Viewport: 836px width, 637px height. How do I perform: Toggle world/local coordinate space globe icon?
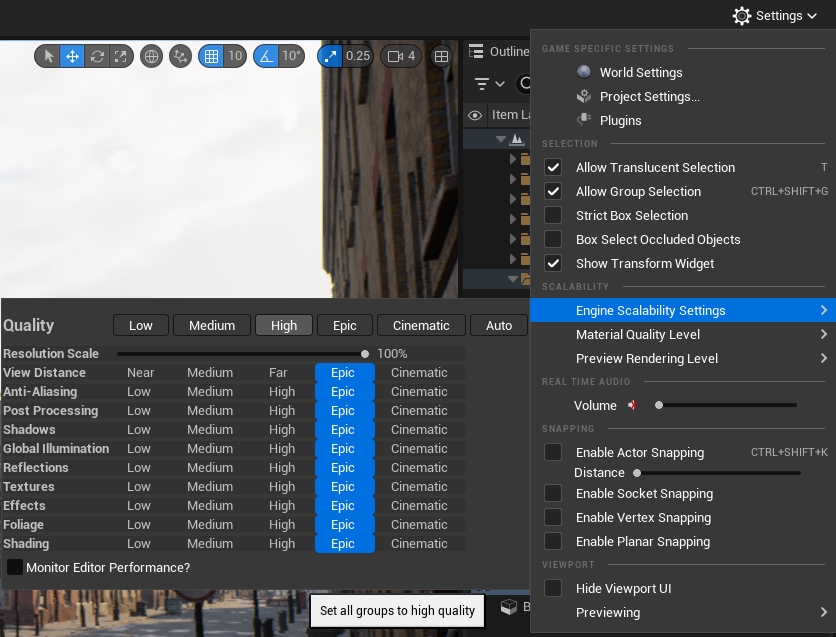point(152,56)
